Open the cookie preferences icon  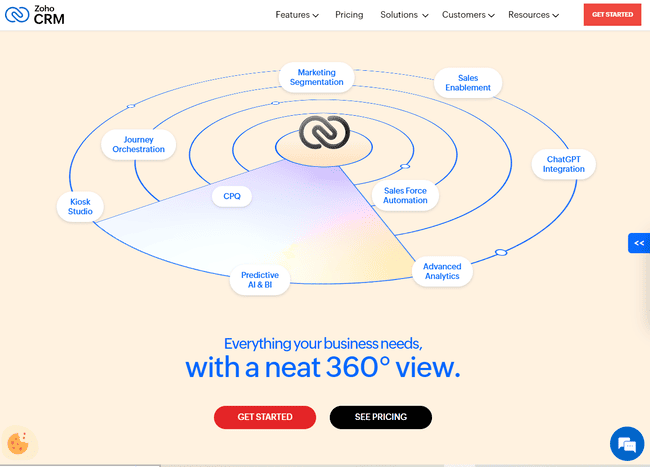pos(18,443)
